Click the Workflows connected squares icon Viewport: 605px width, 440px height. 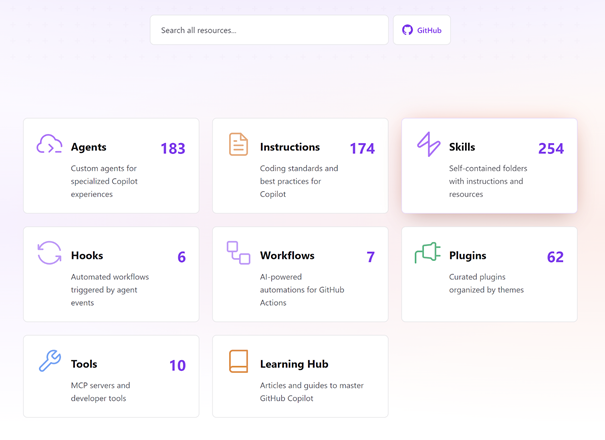(238, 253)
